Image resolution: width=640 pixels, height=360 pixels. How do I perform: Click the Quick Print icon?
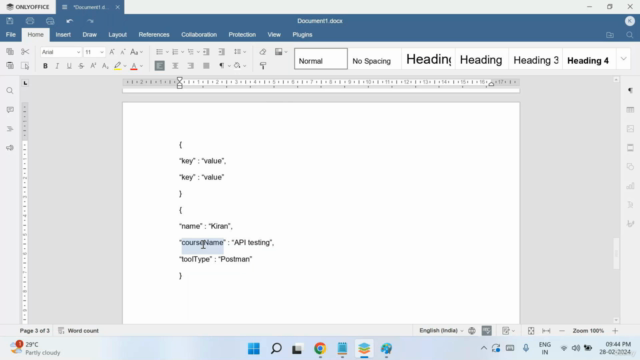(50, 21)
